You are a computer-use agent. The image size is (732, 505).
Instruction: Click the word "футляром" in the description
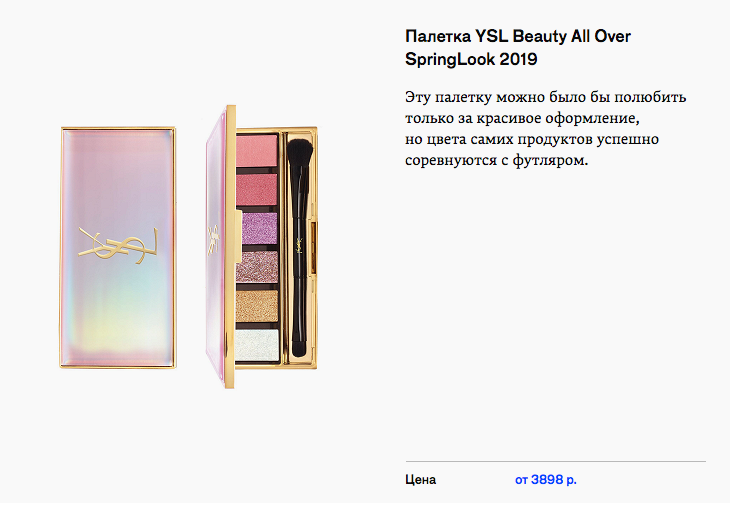pos(548,161)
